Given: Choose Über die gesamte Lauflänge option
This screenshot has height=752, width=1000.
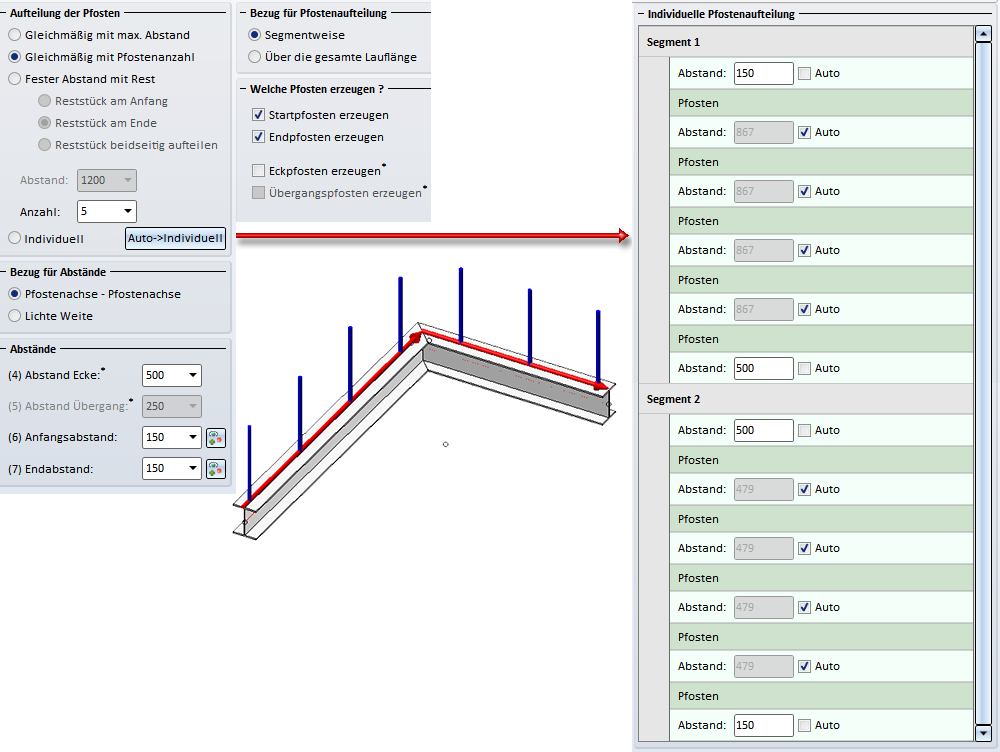Looking at the screenshot, I should point(254,57).
